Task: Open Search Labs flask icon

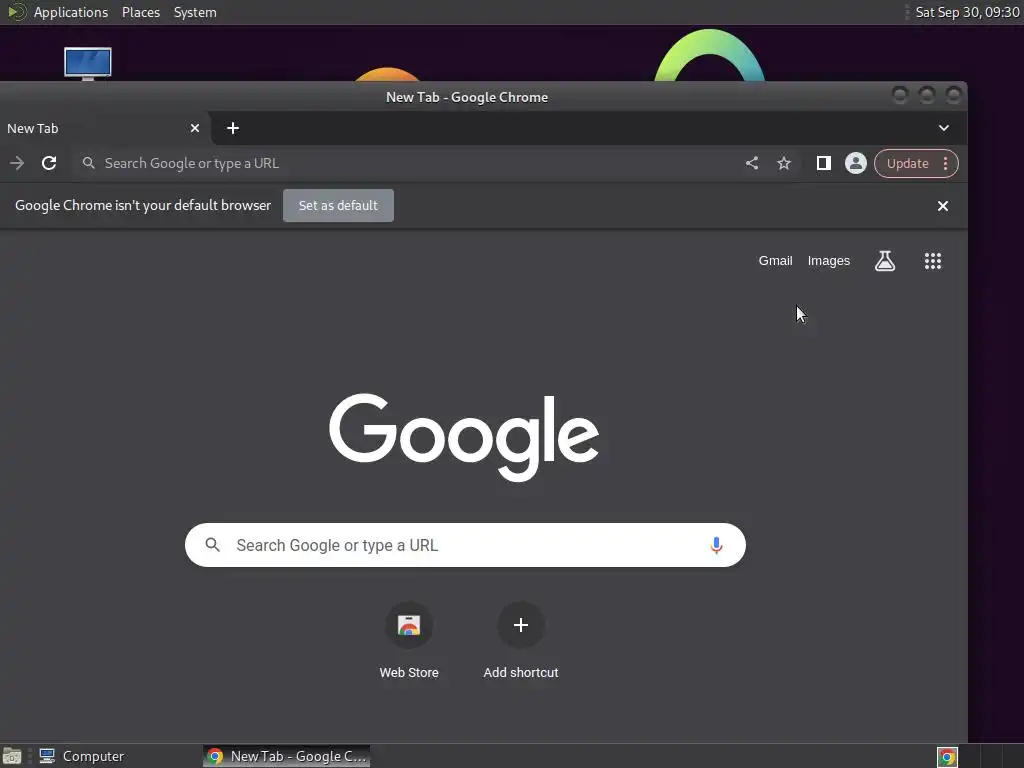Action: tap(885, 261)
